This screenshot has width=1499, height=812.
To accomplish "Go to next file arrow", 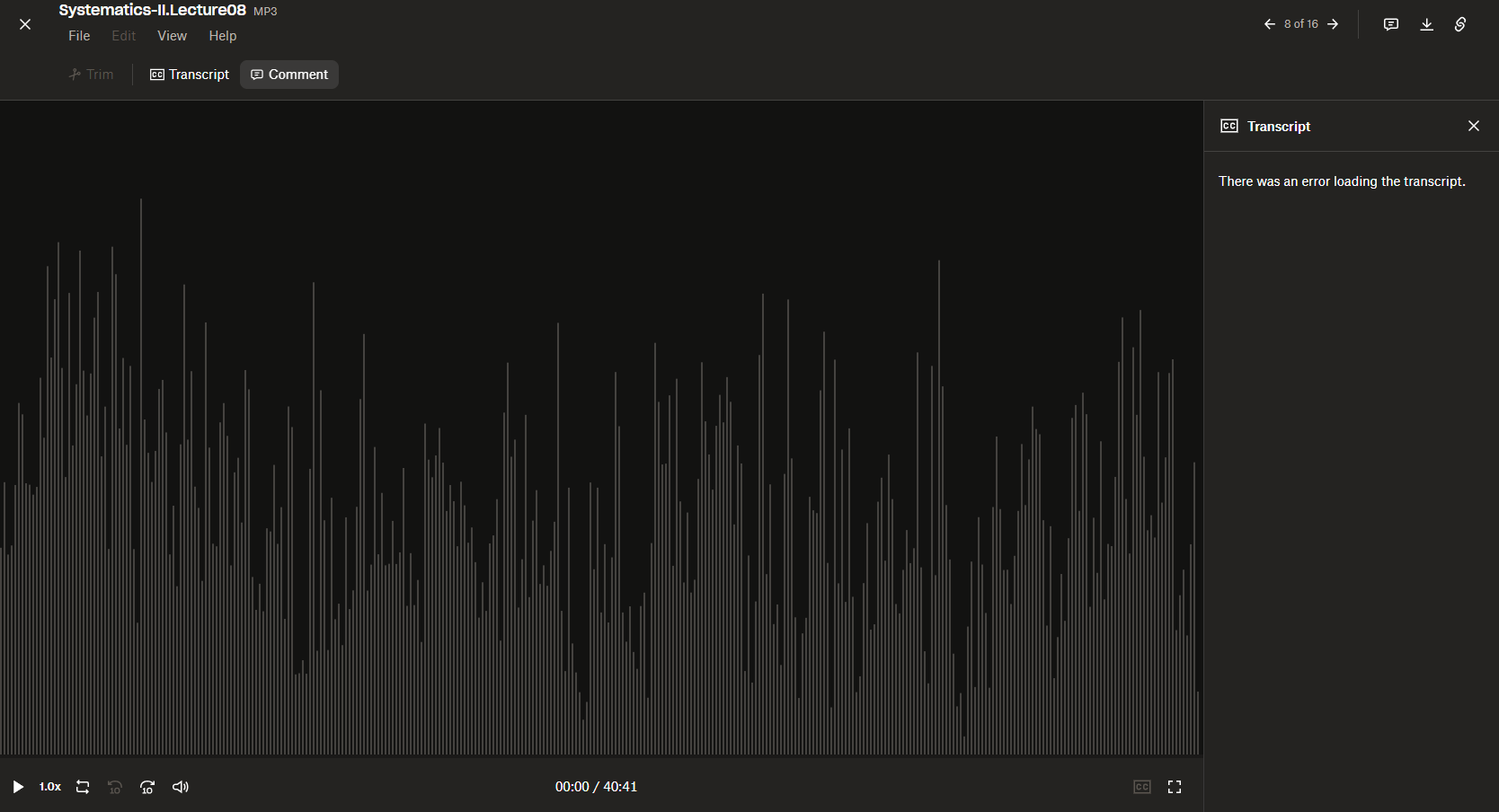I will pos(1333,24).
